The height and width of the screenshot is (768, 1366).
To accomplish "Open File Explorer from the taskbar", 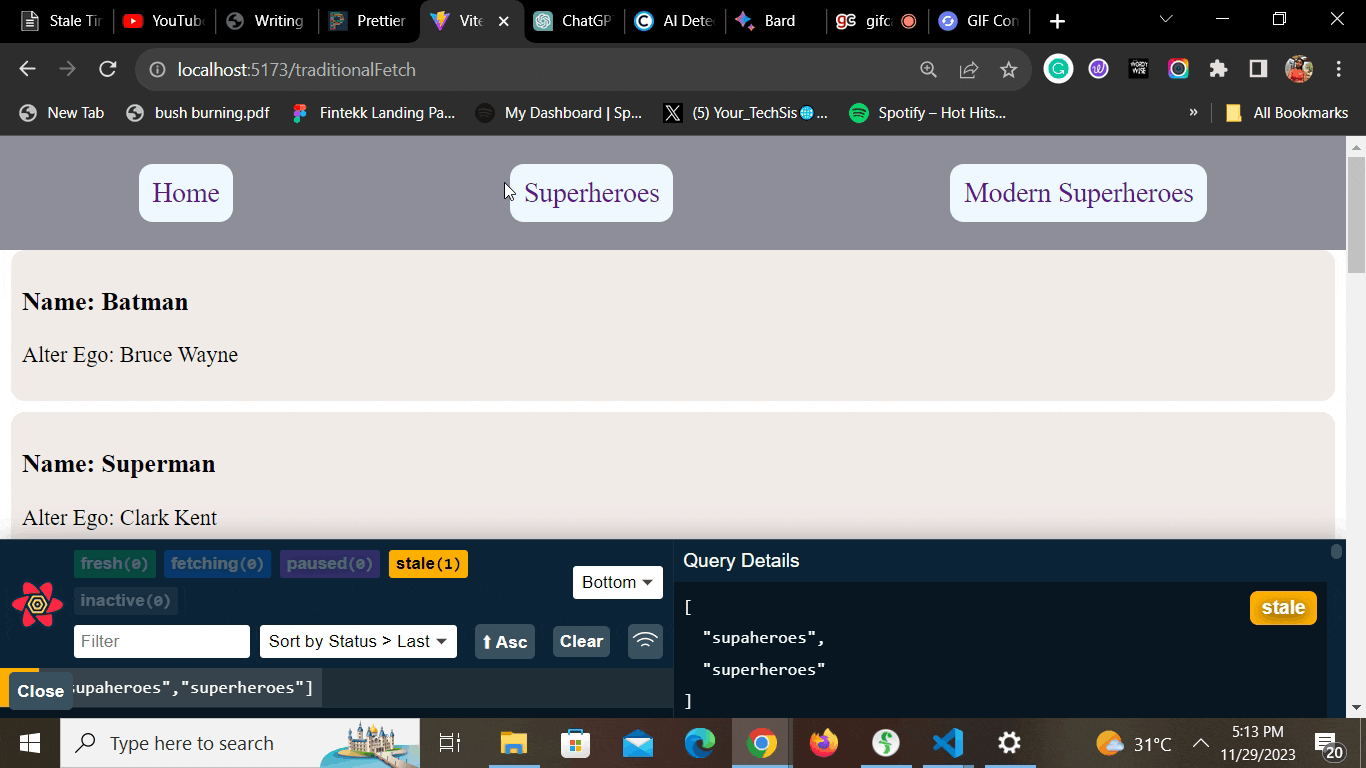I will [x=513, y=743].
